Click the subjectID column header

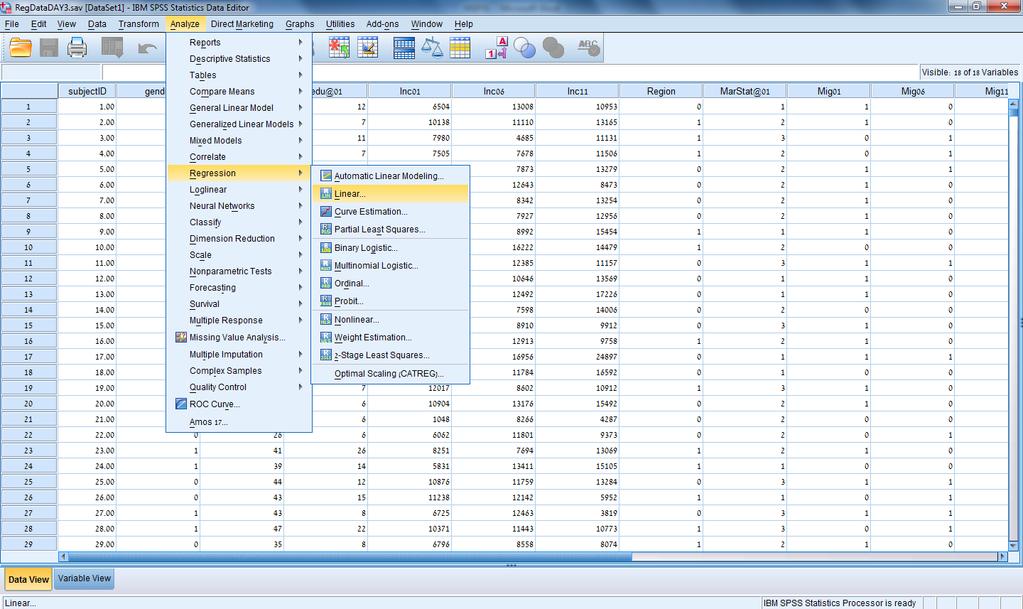87,91
